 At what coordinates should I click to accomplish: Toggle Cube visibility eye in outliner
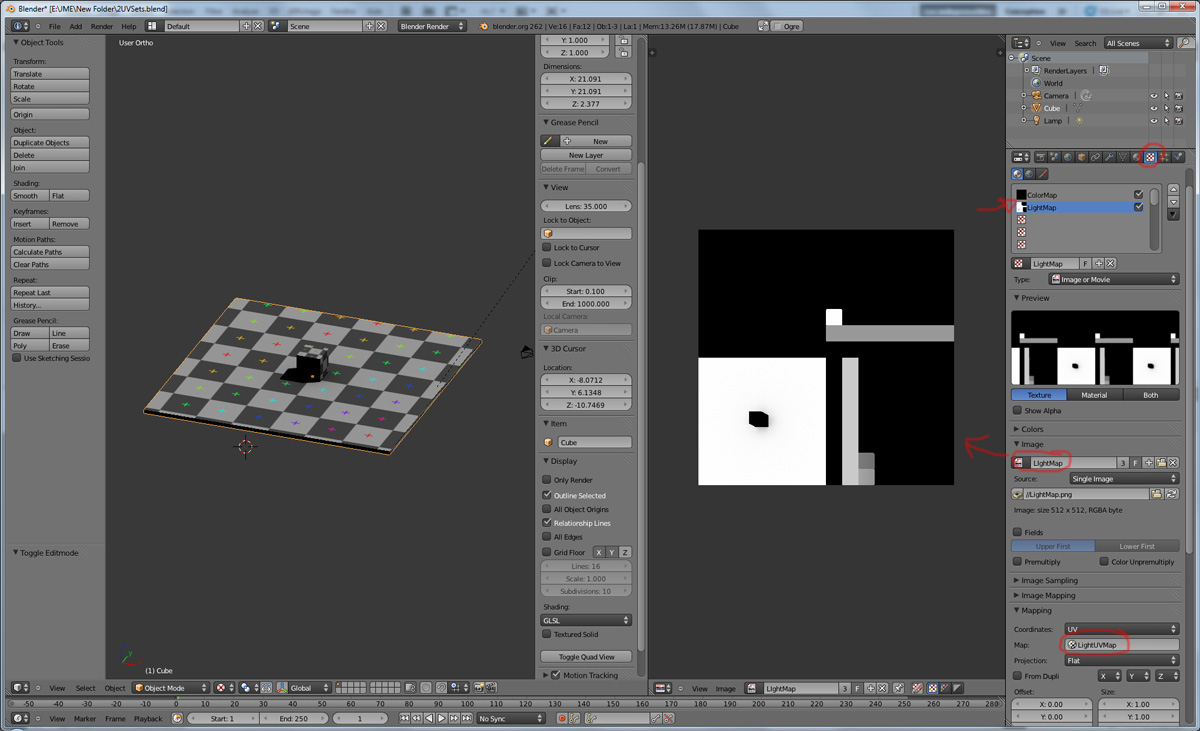[x=1153, y=108]
